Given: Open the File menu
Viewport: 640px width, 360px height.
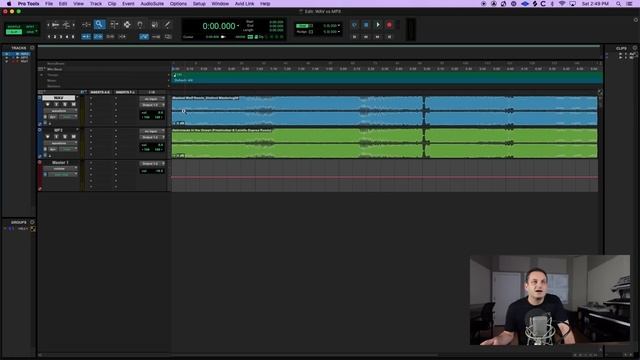Looking at the screenshot, I should pos(49,4).
